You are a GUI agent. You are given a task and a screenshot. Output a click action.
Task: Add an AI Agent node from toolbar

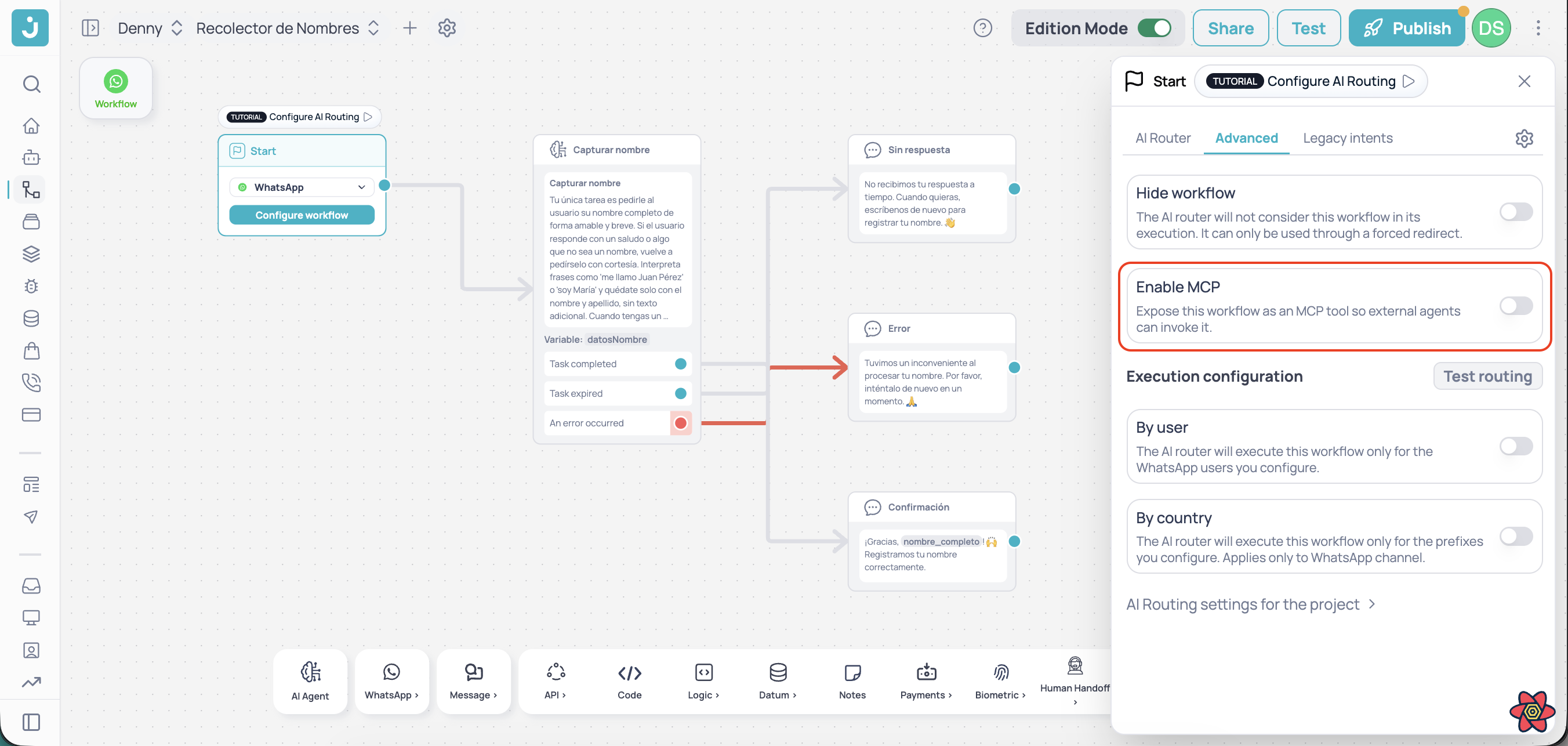(310, 682)
